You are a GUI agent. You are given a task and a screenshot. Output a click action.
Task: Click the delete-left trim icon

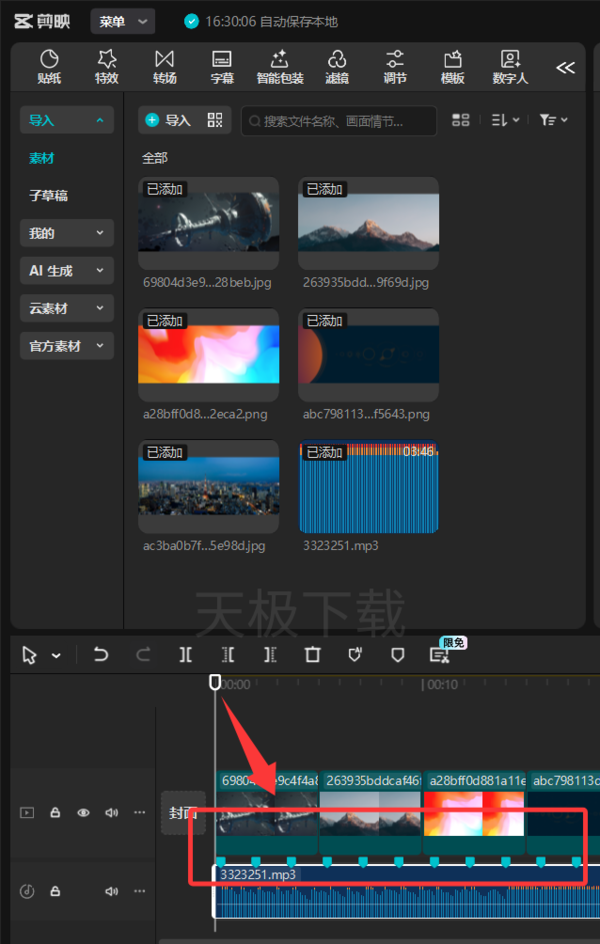point(228,654)
